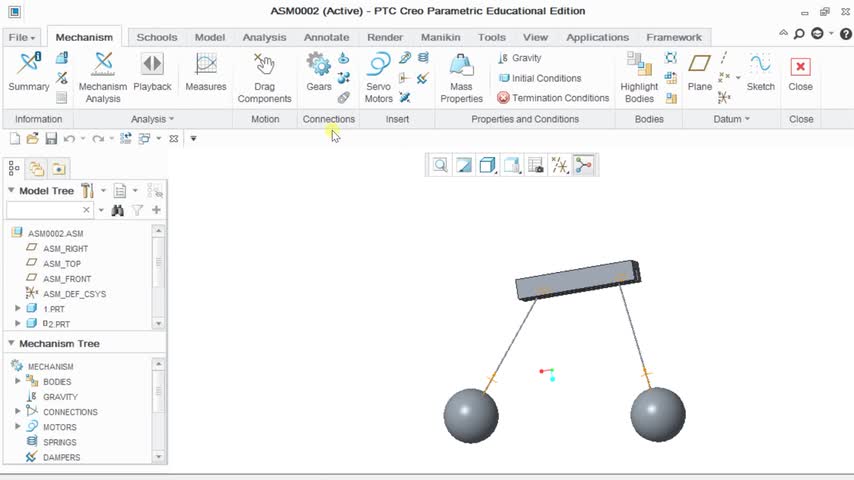Activate Drag Components

pos(264,77)
